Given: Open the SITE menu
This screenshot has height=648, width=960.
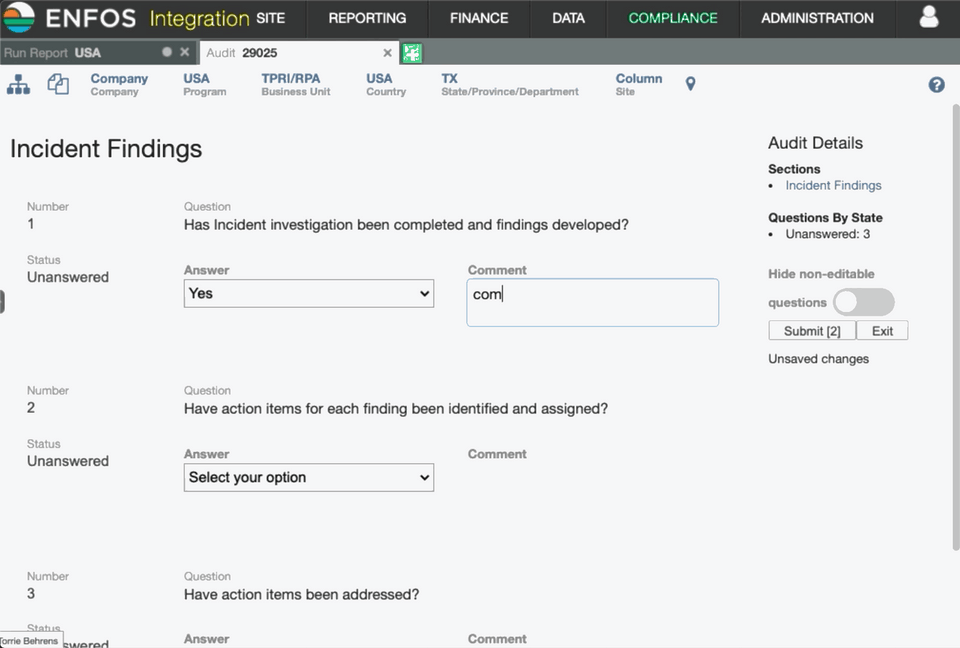Looking at the screenshot, I should tap(270, 18).
